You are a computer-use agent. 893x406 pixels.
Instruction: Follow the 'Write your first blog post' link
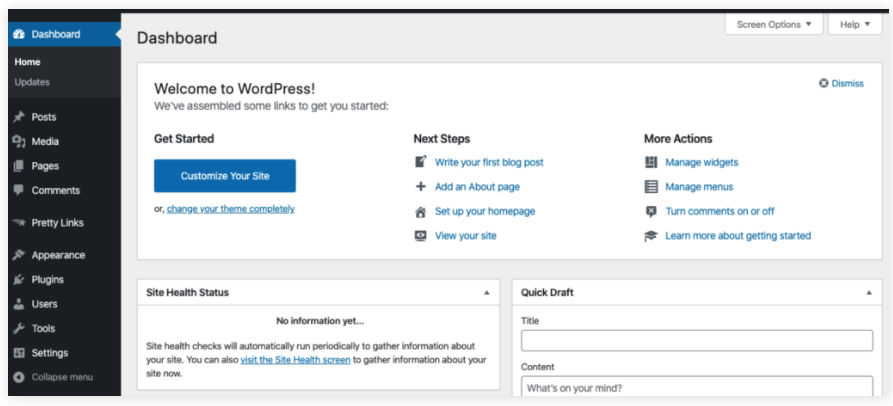[489, 162]
